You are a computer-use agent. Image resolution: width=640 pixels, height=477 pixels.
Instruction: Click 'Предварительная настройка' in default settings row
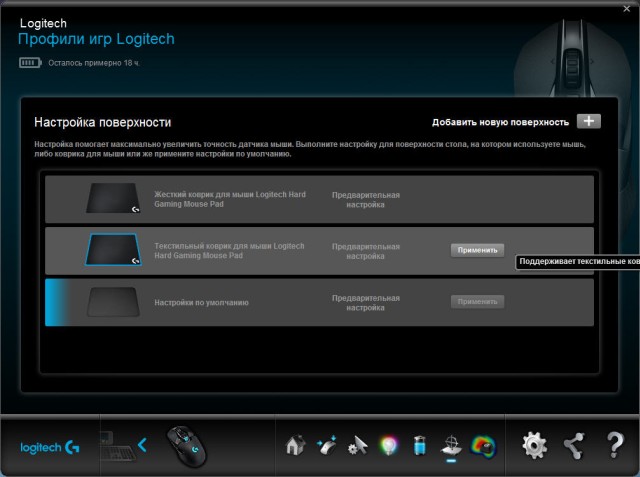365,303
